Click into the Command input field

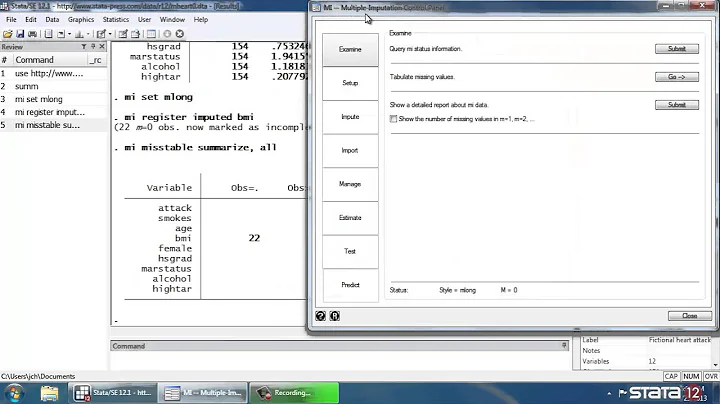[x=340, y=360]
